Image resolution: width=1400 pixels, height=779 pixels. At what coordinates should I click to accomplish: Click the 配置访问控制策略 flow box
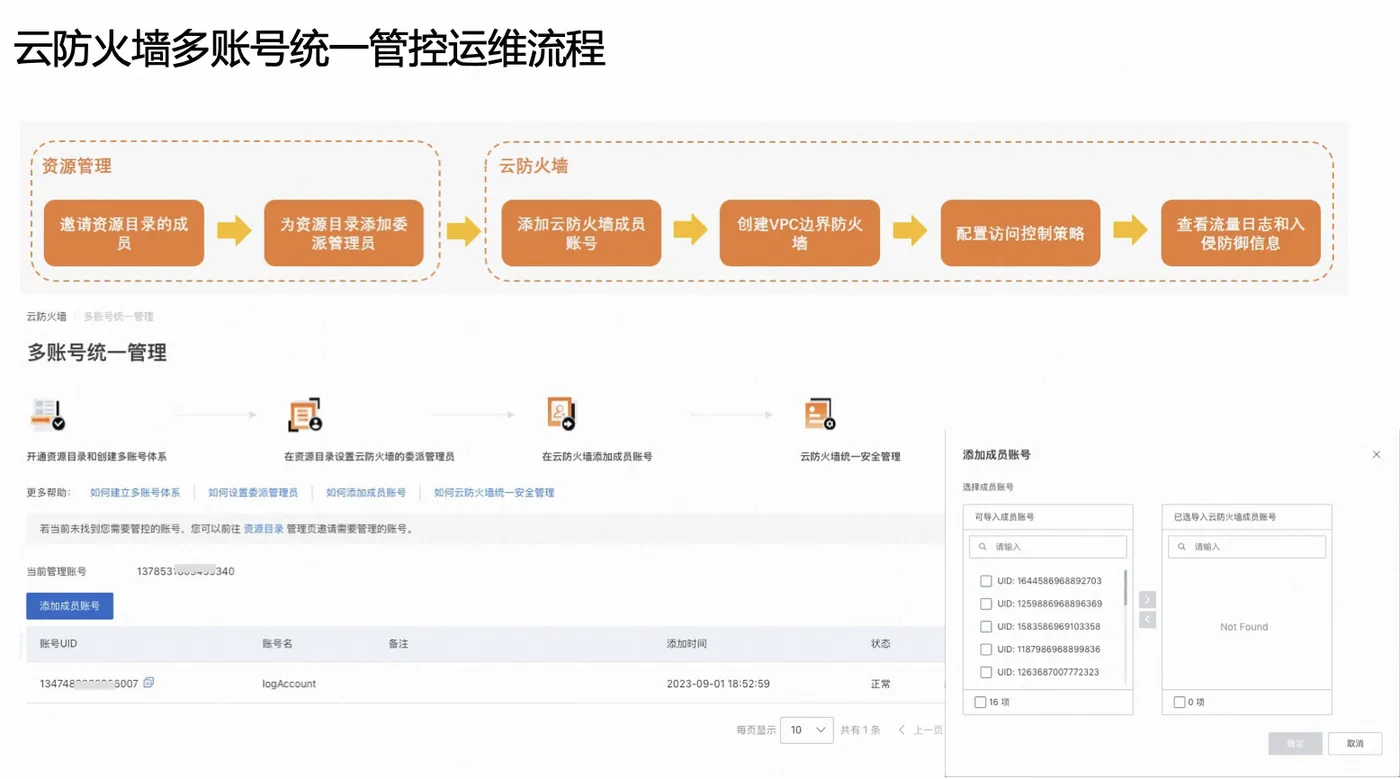coord(1020,233)
